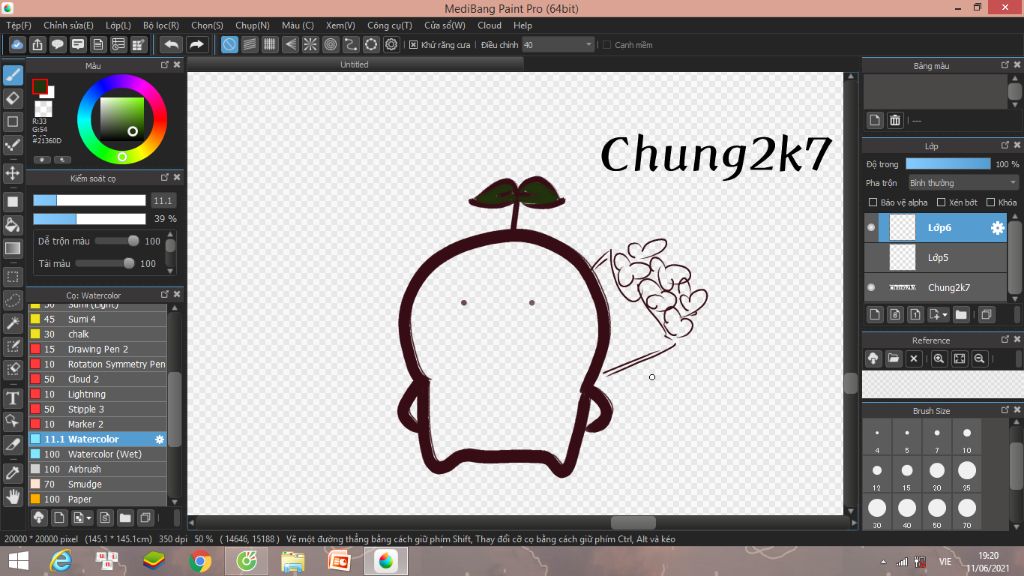Screen dimensions: 1024x576
Task: Select the Gradient tool
Action: [12, 248]
